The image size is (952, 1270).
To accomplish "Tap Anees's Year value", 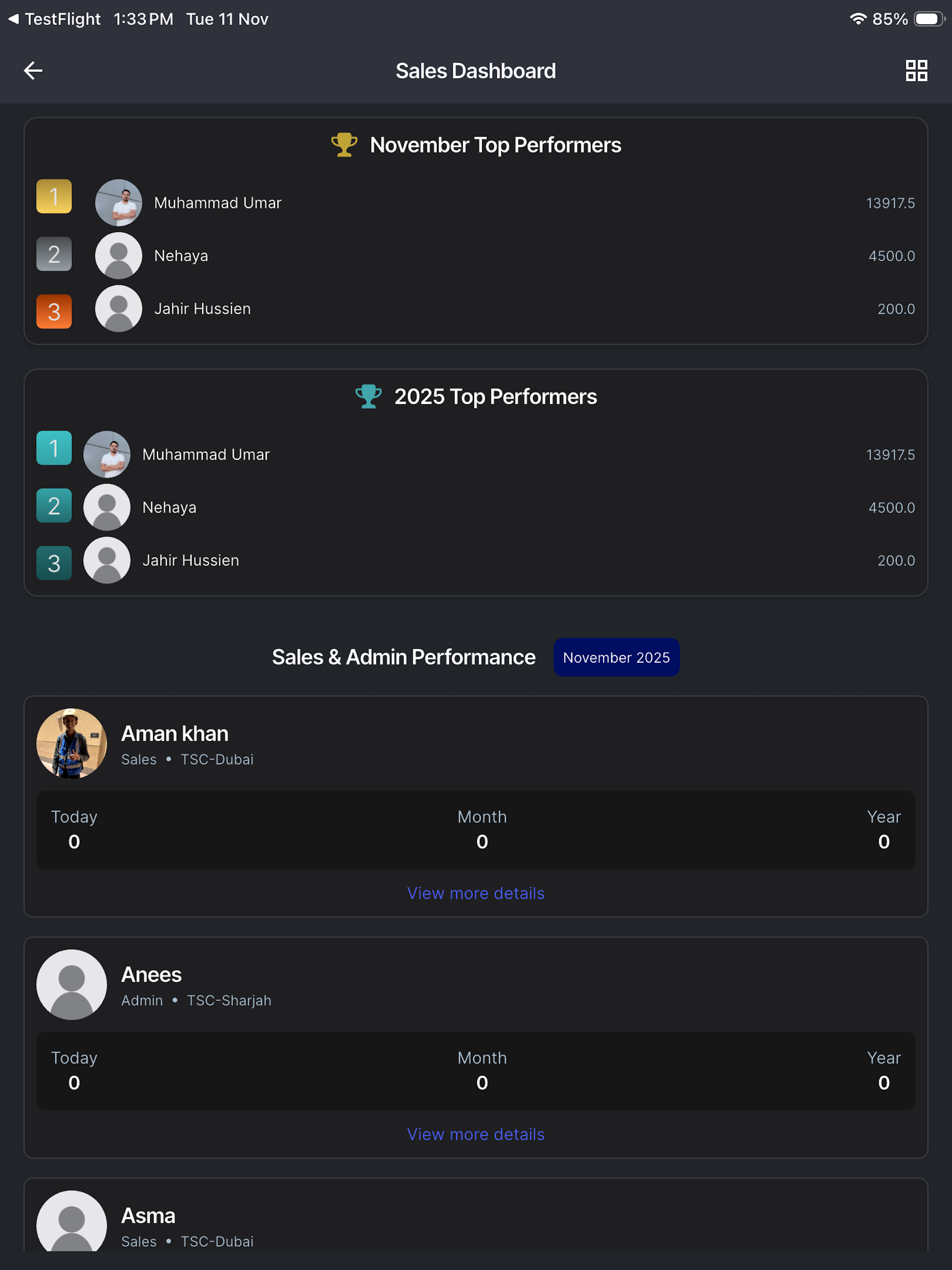I will pos(884,1083).
